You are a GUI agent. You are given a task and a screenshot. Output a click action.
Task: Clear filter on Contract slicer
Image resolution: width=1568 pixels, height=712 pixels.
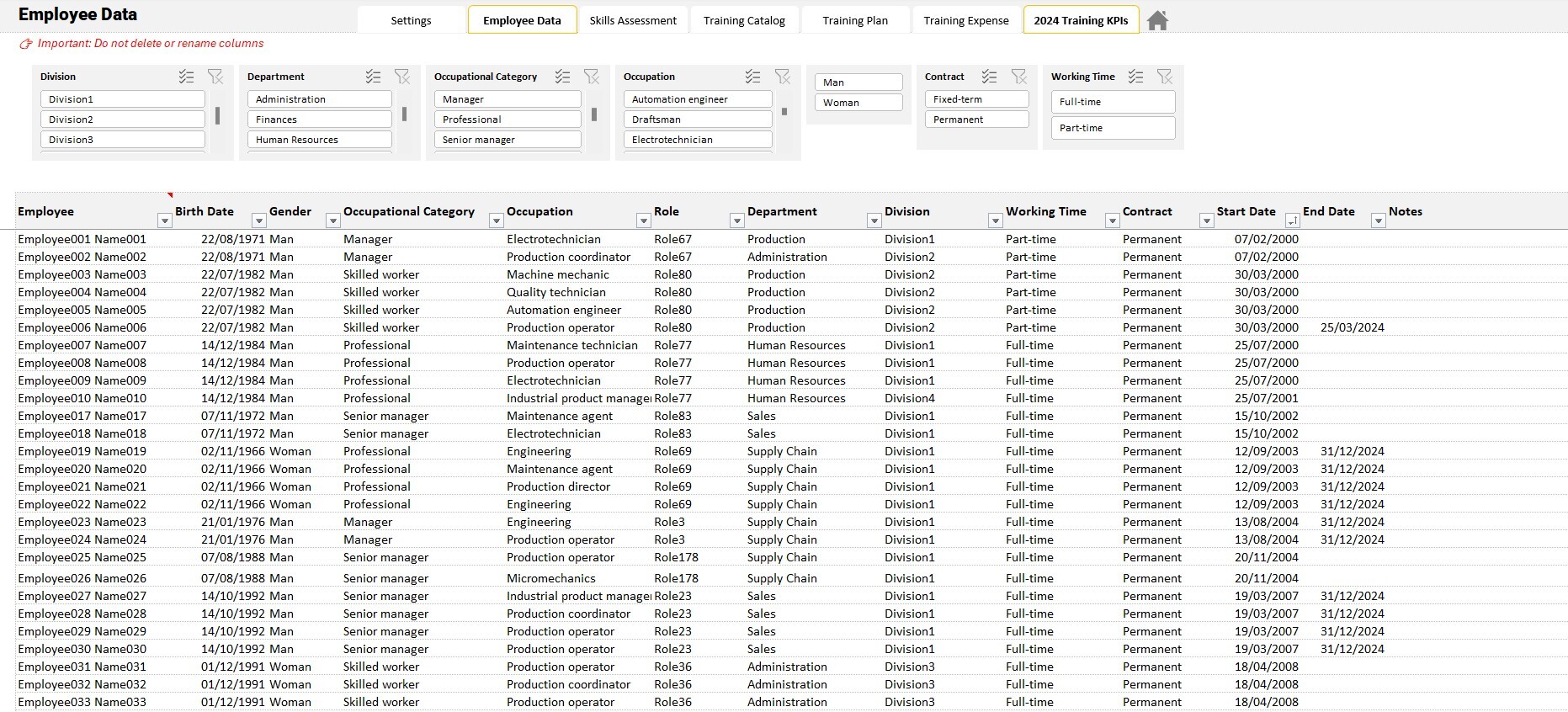point(1019,77)
